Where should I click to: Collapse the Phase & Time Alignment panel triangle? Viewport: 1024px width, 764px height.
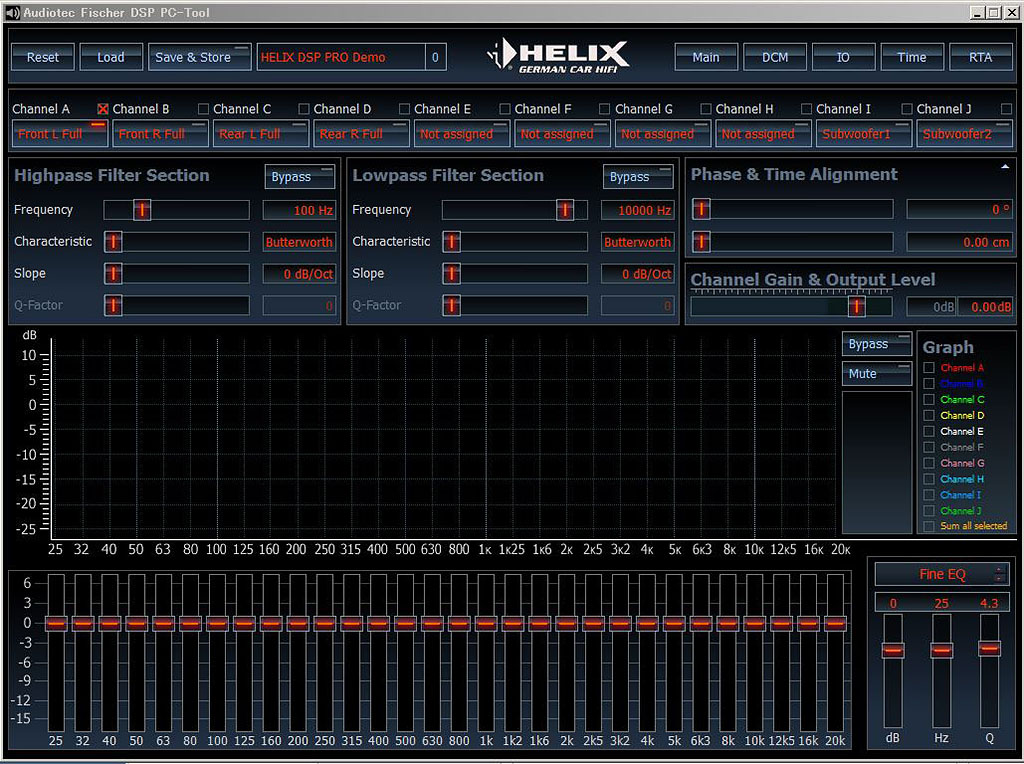pyautogui.click(x=1005, y=167)
